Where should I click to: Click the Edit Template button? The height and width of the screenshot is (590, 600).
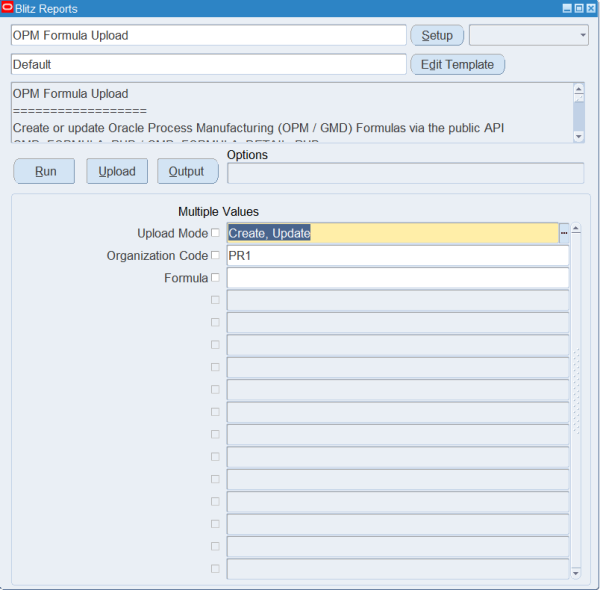tap(457, 64)
